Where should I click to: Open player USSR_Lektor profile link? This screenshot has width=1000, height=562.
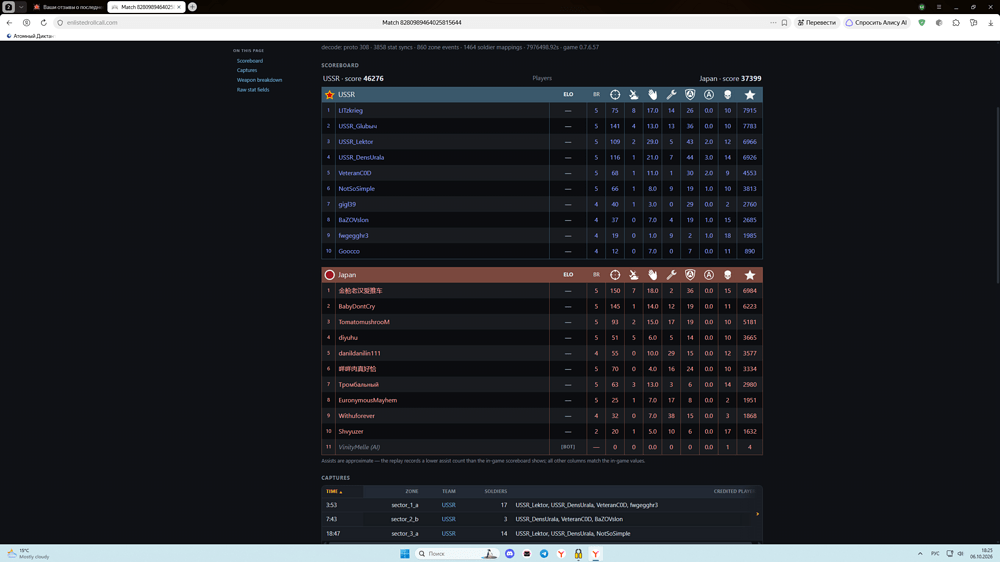tap(355, 142)
